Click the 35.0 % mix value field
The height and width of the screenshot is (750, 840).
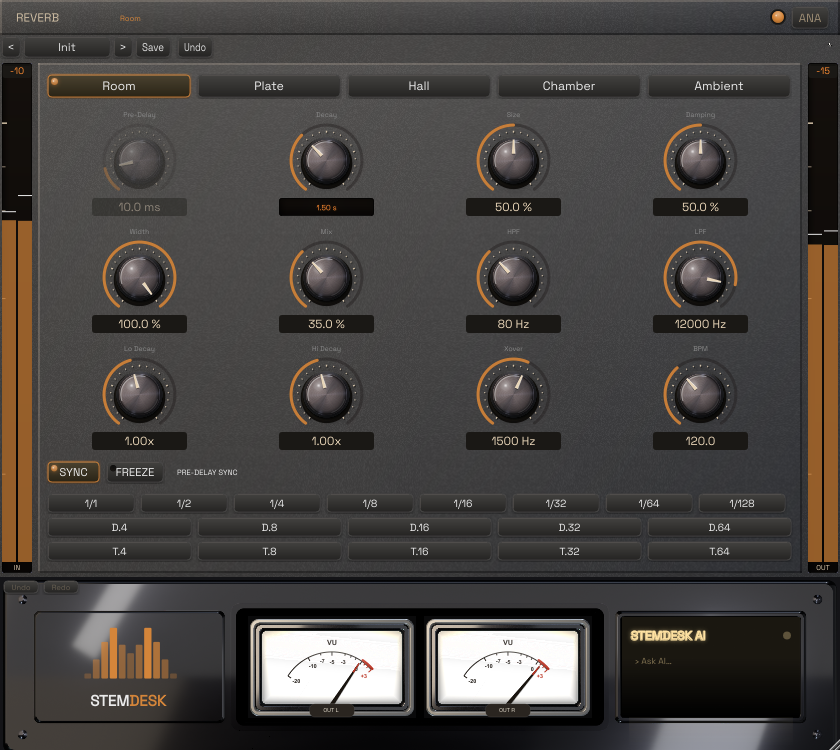pyautogui.click(x=326, y=324)
